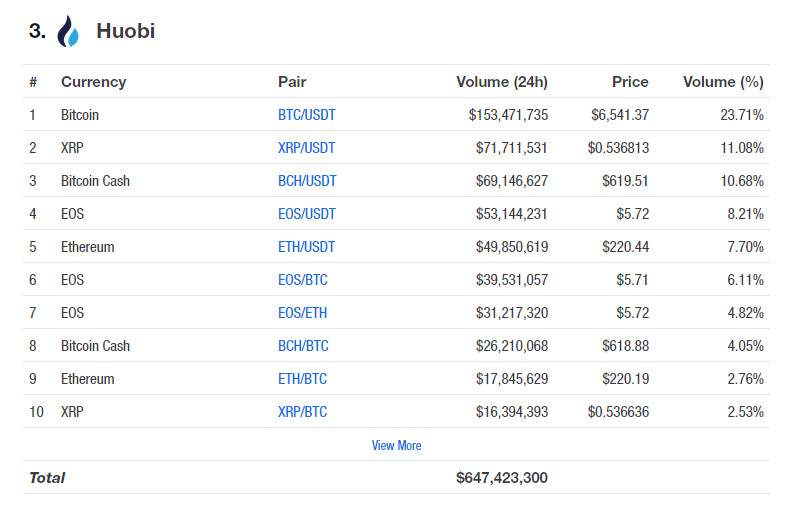
Task: Click View More to expand list
Action: pyautogui.click(x=396, y=446)
